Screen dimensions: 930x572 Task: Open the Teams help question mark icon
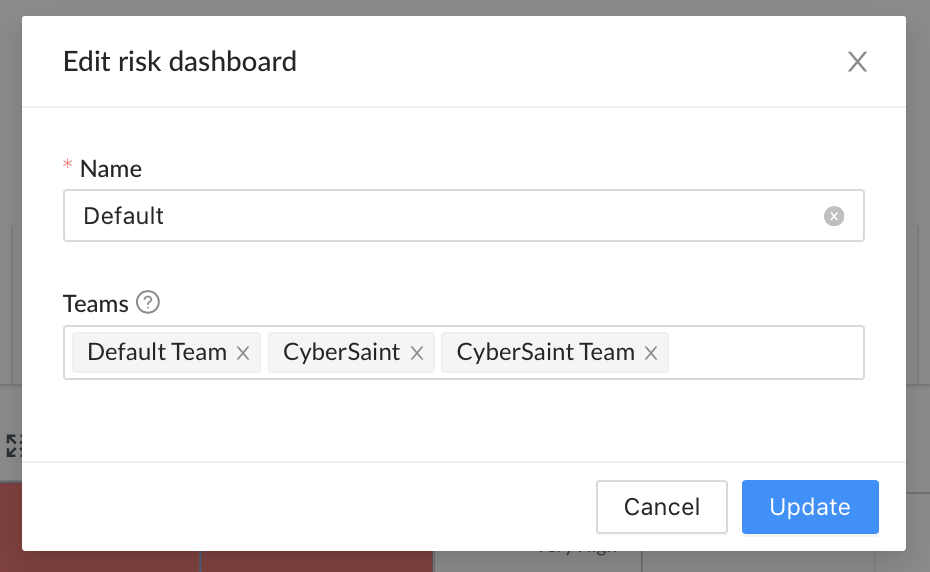(148, 303)
